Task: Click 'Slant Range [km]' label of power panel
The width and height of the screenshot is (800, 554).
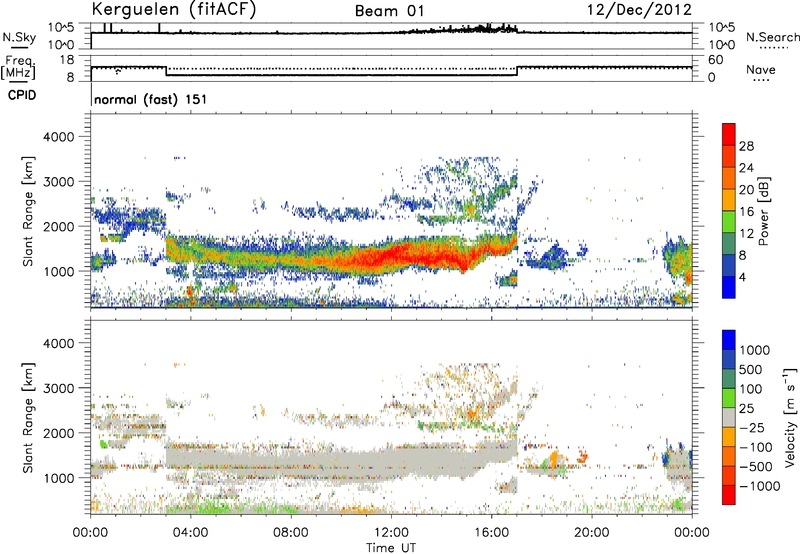Action: click(29, 211)
